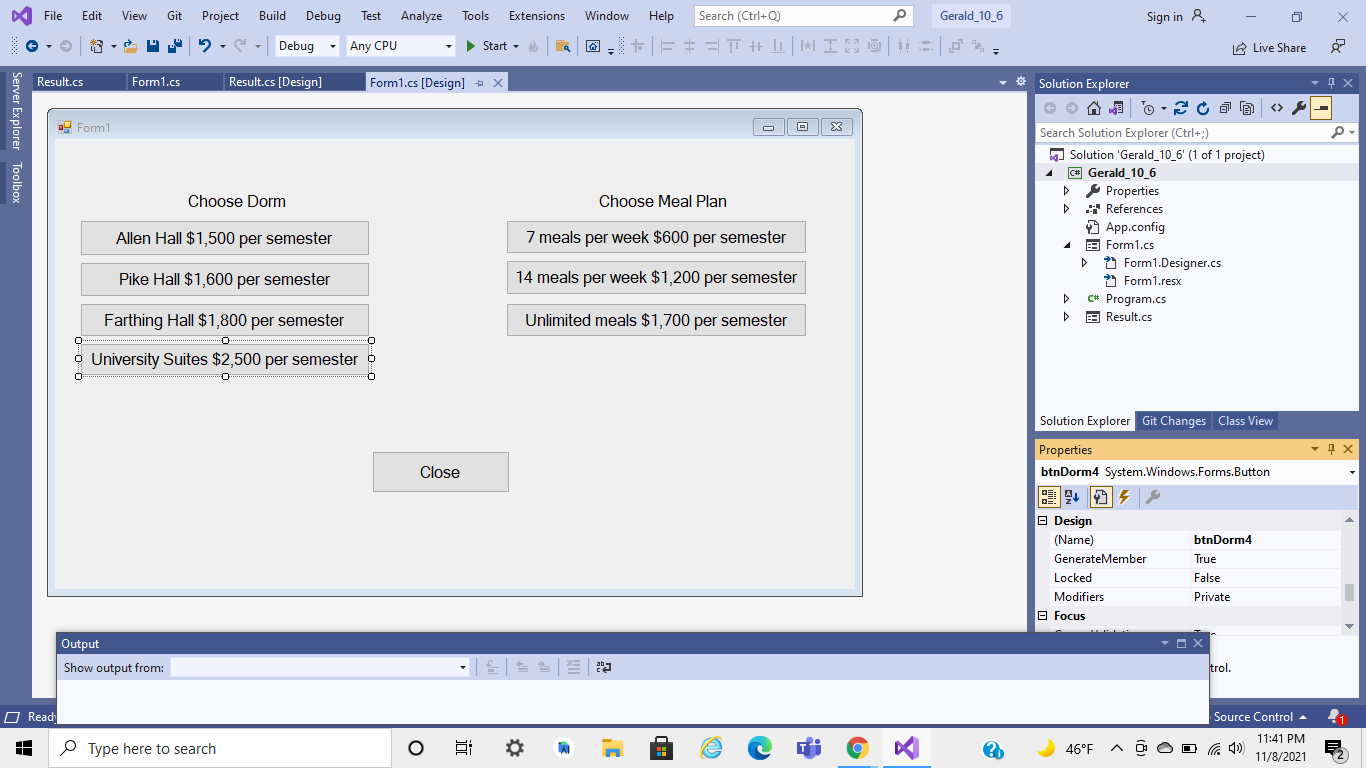Screen dimensions: 1366x768
Task: Click the Close button on Form1
Action: [440, 471]
